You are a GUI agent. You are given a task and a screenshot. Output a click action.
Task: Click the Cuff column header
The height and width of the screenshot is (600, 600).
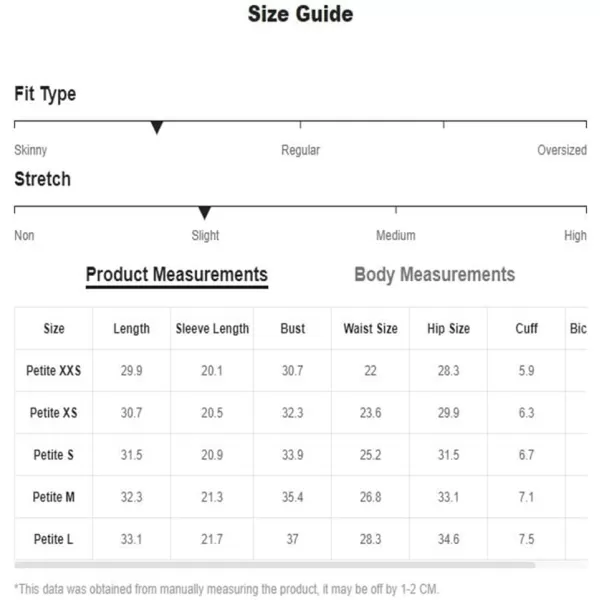(x=527, y=328)
